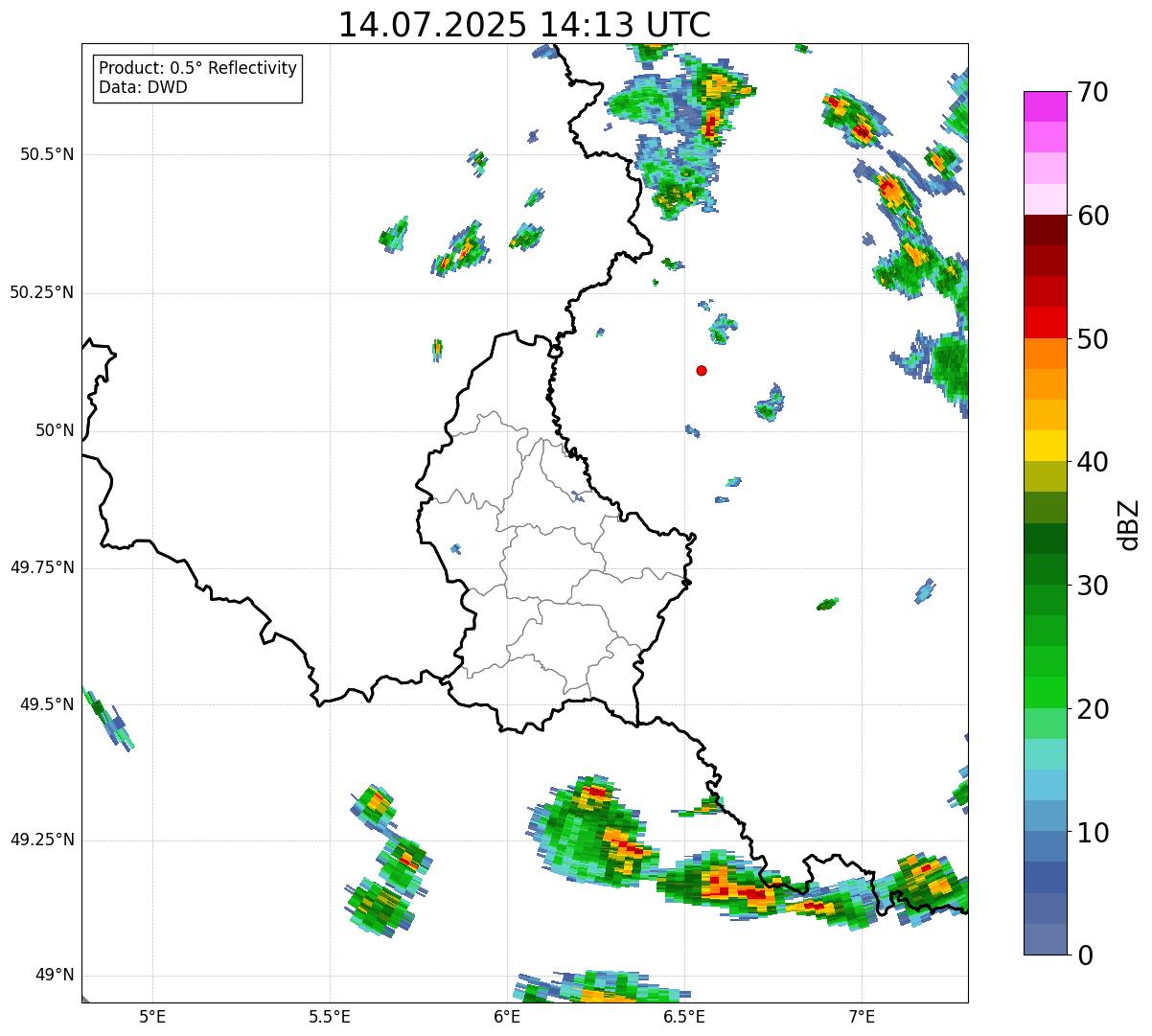Click the 50.5°N latitude label

(46, 154)
